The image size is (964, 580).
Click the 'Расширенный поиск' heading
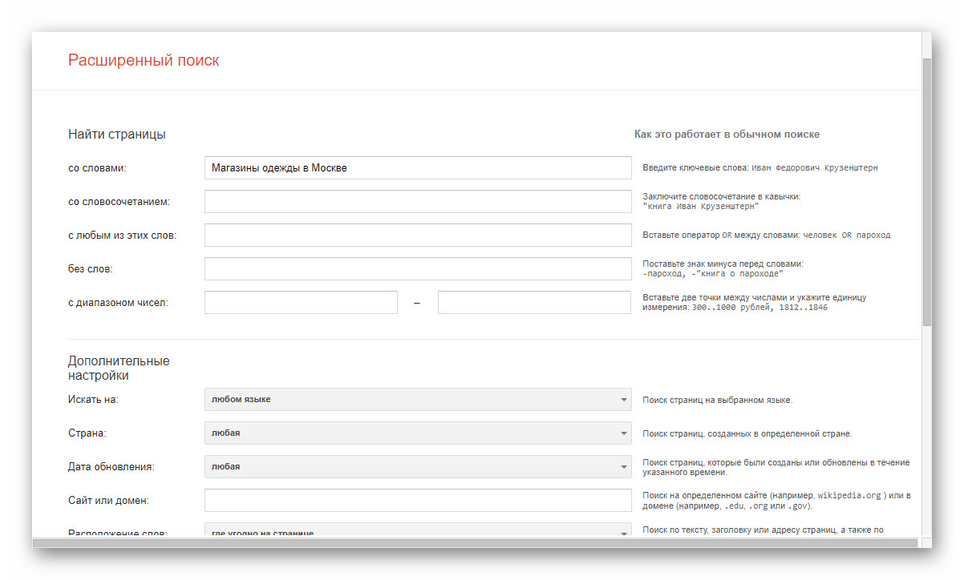pyautogui.click(x=143, y=60)
